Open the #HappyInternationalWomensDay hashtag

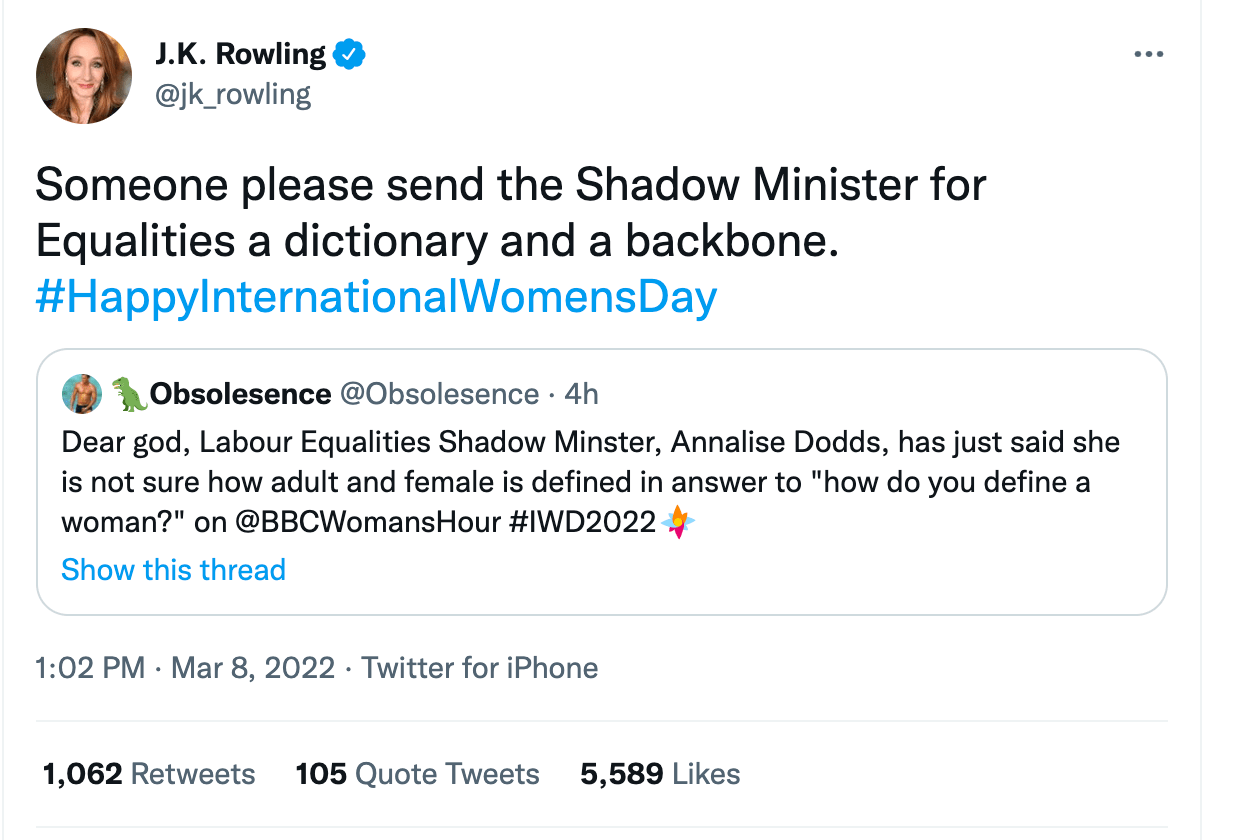374,296
